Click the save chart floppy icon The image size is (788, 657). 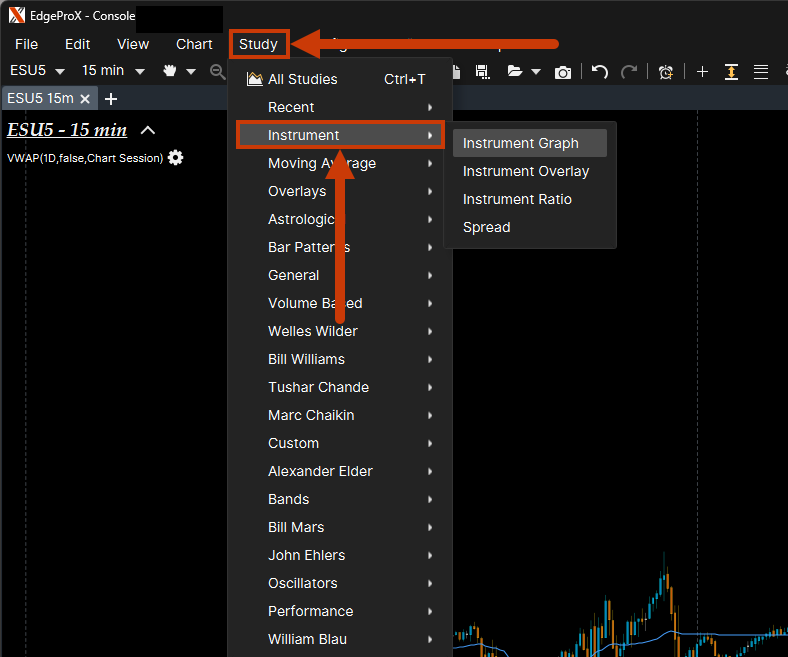point(482,71)
